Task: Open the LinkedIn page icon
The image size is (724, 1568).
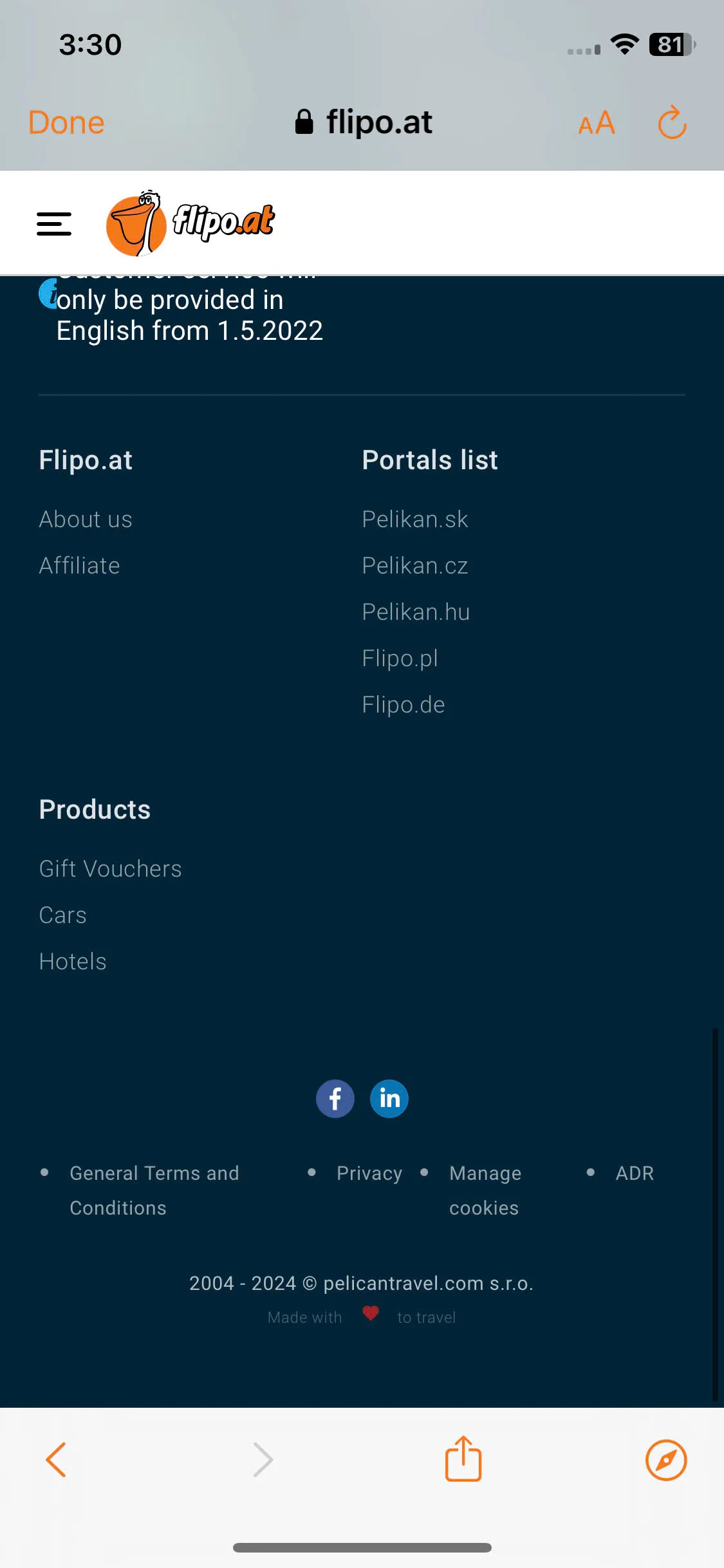Action: (389, 1098)
